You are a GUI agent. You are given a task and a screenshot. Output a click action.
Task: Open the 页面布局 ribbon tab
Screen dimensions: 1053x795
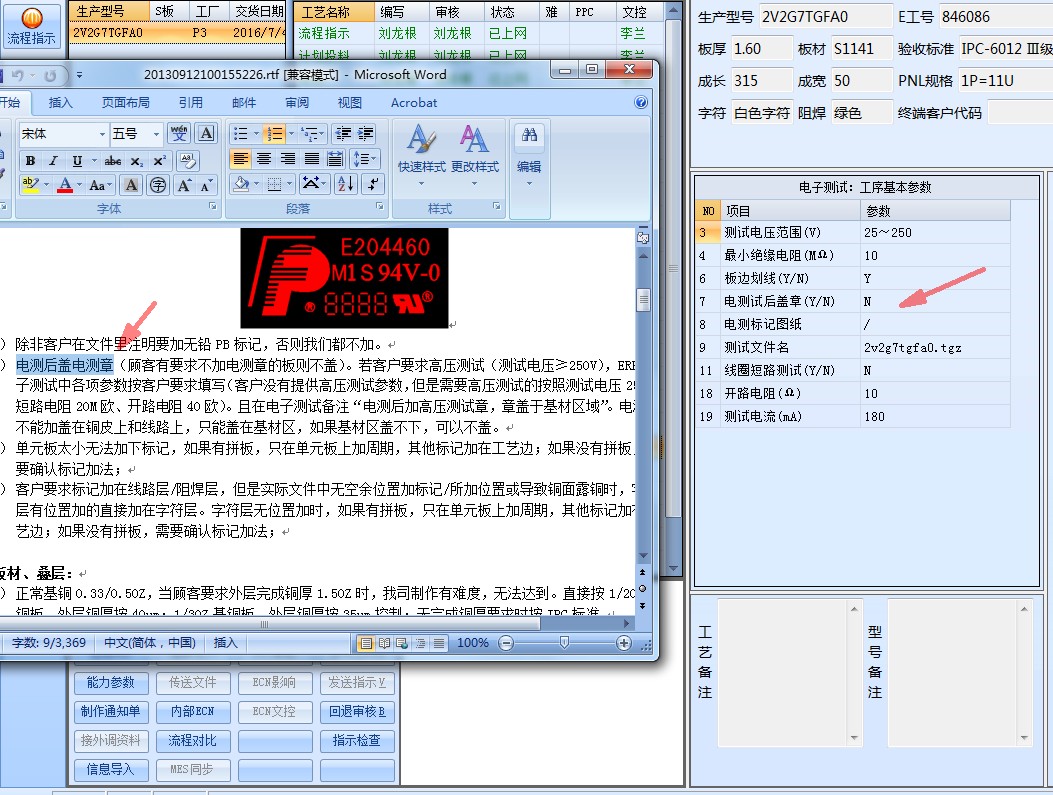(126, 102)
